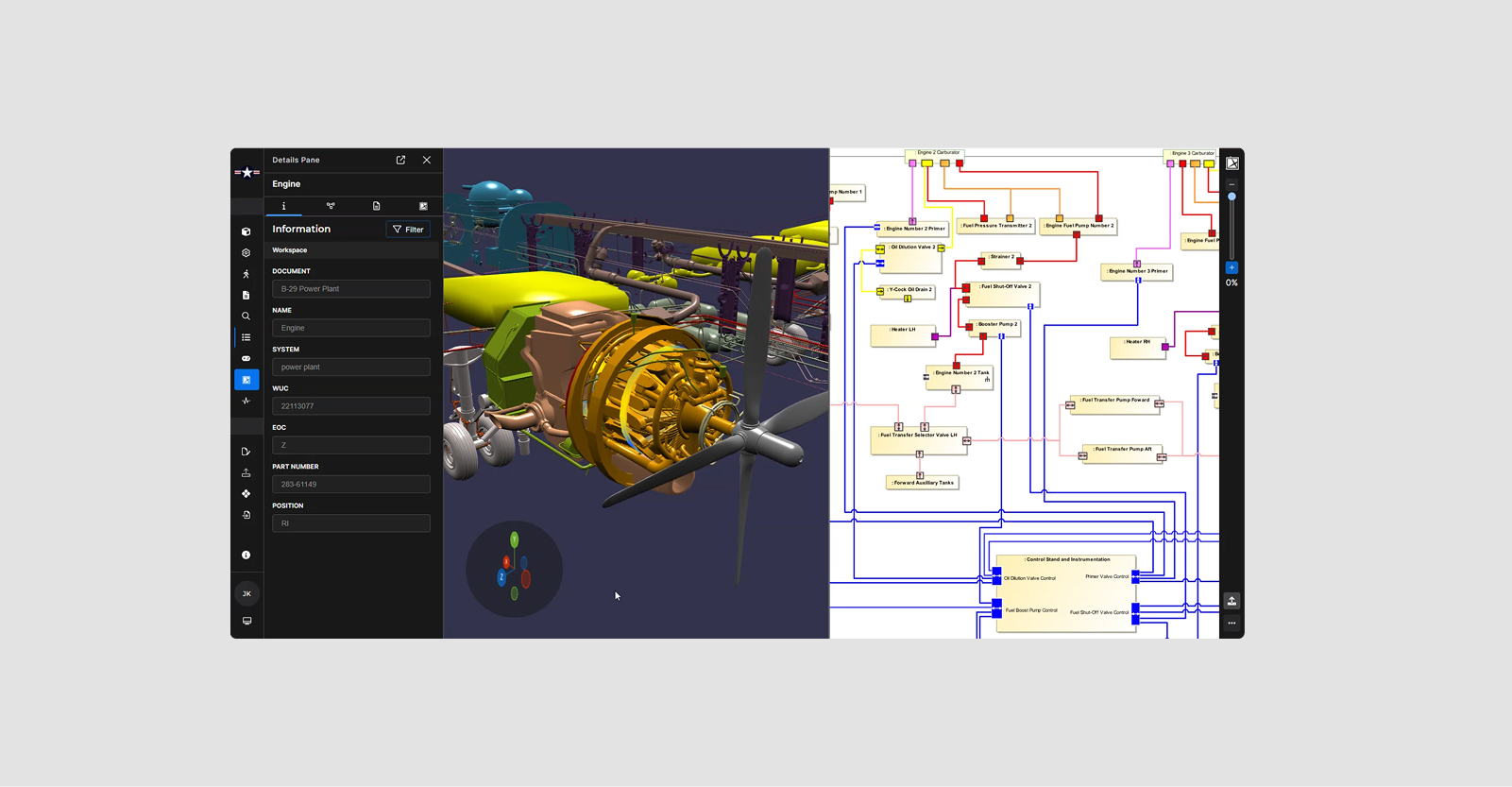Click the Part Number field 283-61149

[351, 484]
